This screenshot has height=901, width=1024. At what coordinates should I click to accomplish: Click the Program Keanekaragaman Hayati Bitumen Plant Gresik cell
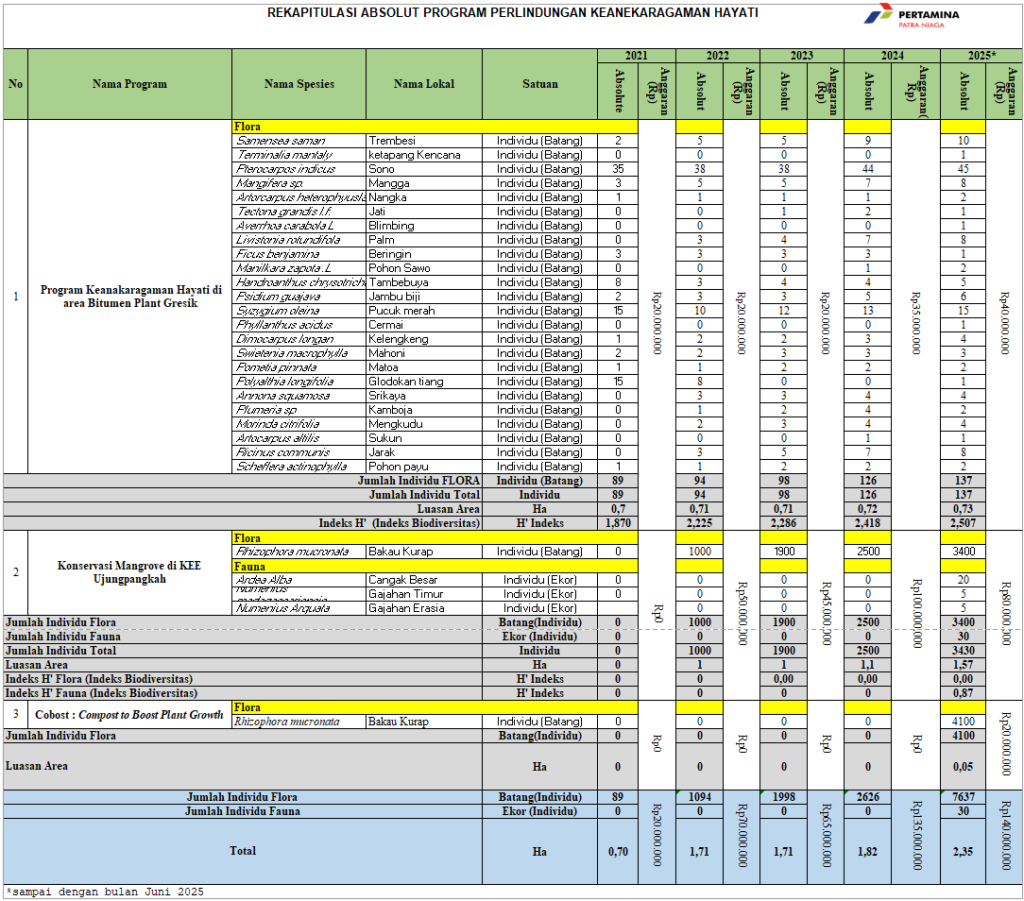pyautogui.click(x=130, y=296)
